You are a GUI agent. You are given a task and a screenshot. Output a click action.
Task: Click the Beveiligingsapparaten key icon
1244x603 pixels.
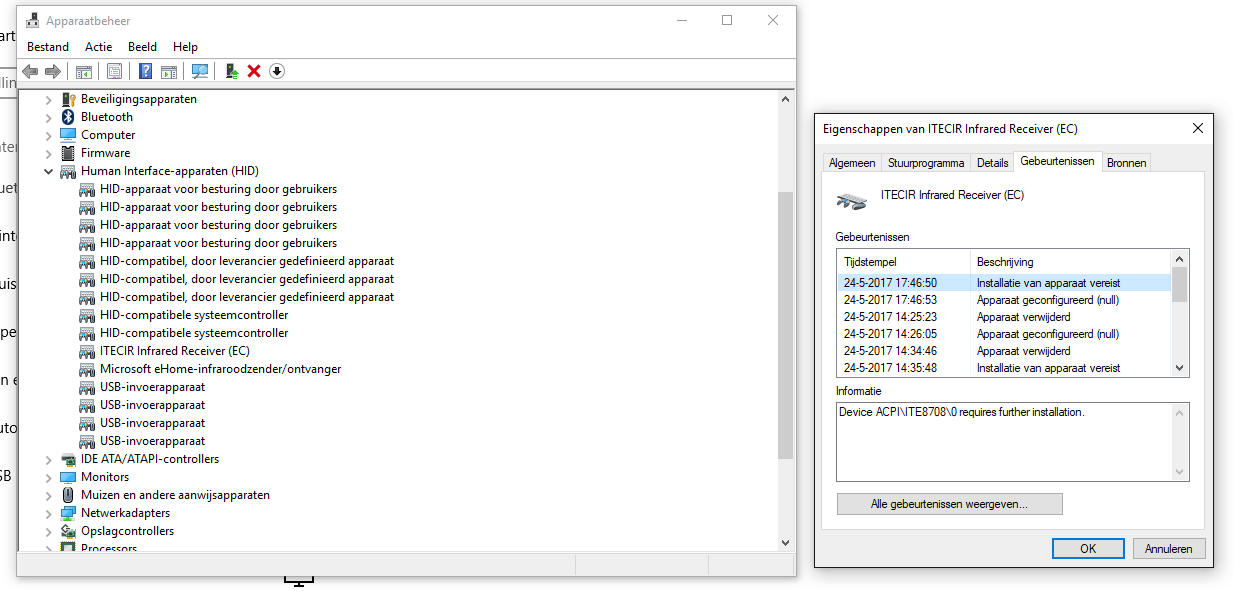click(x=68, y=99)
